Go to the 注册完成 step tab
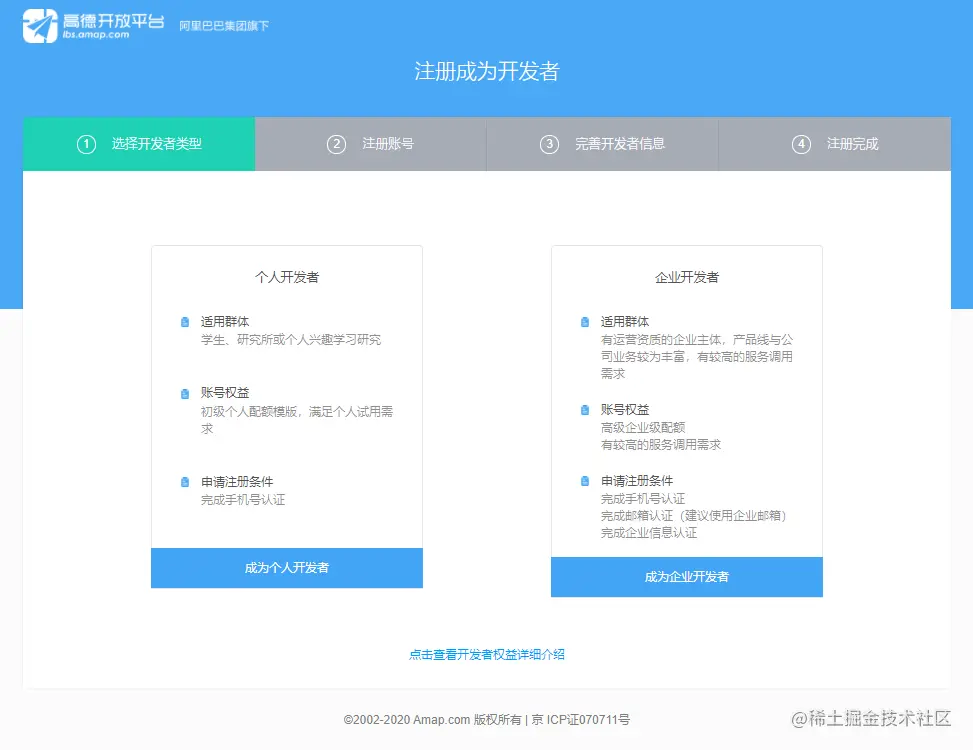The width and height of the screenshot is (973, 750). pyautogui.click(x=834, y=144)
